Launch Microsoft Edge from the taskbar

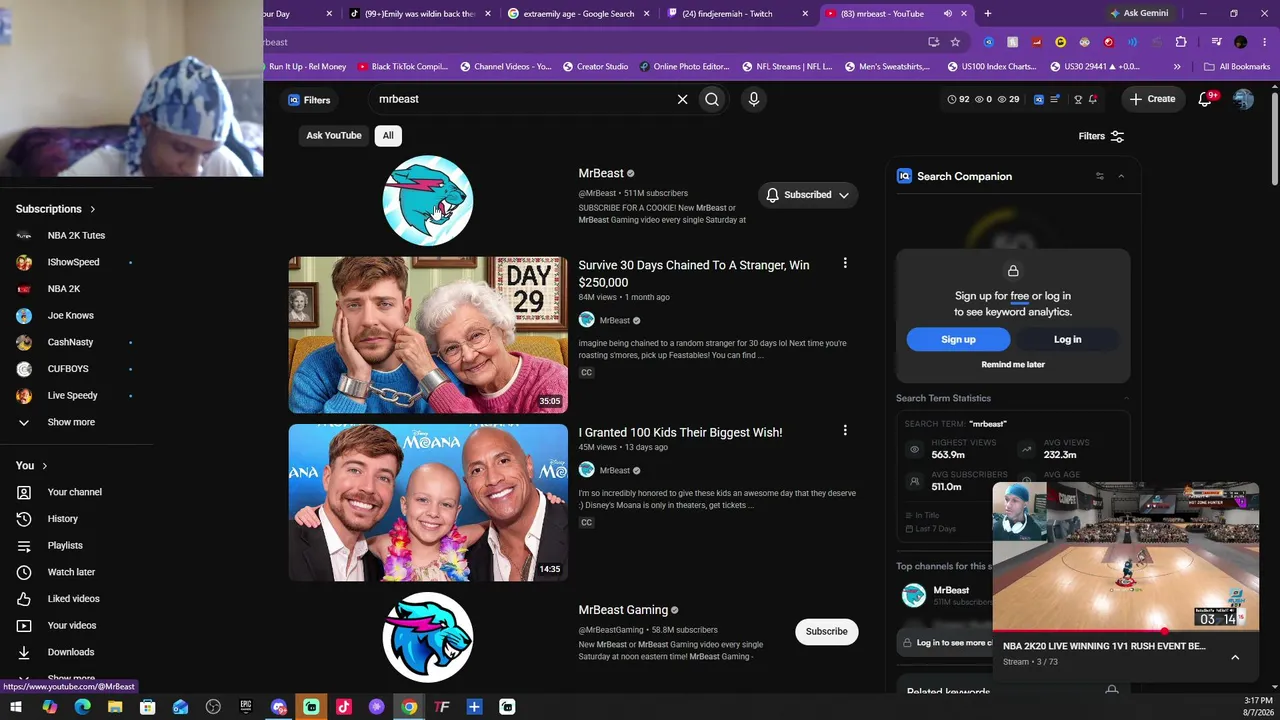point(82,707)
